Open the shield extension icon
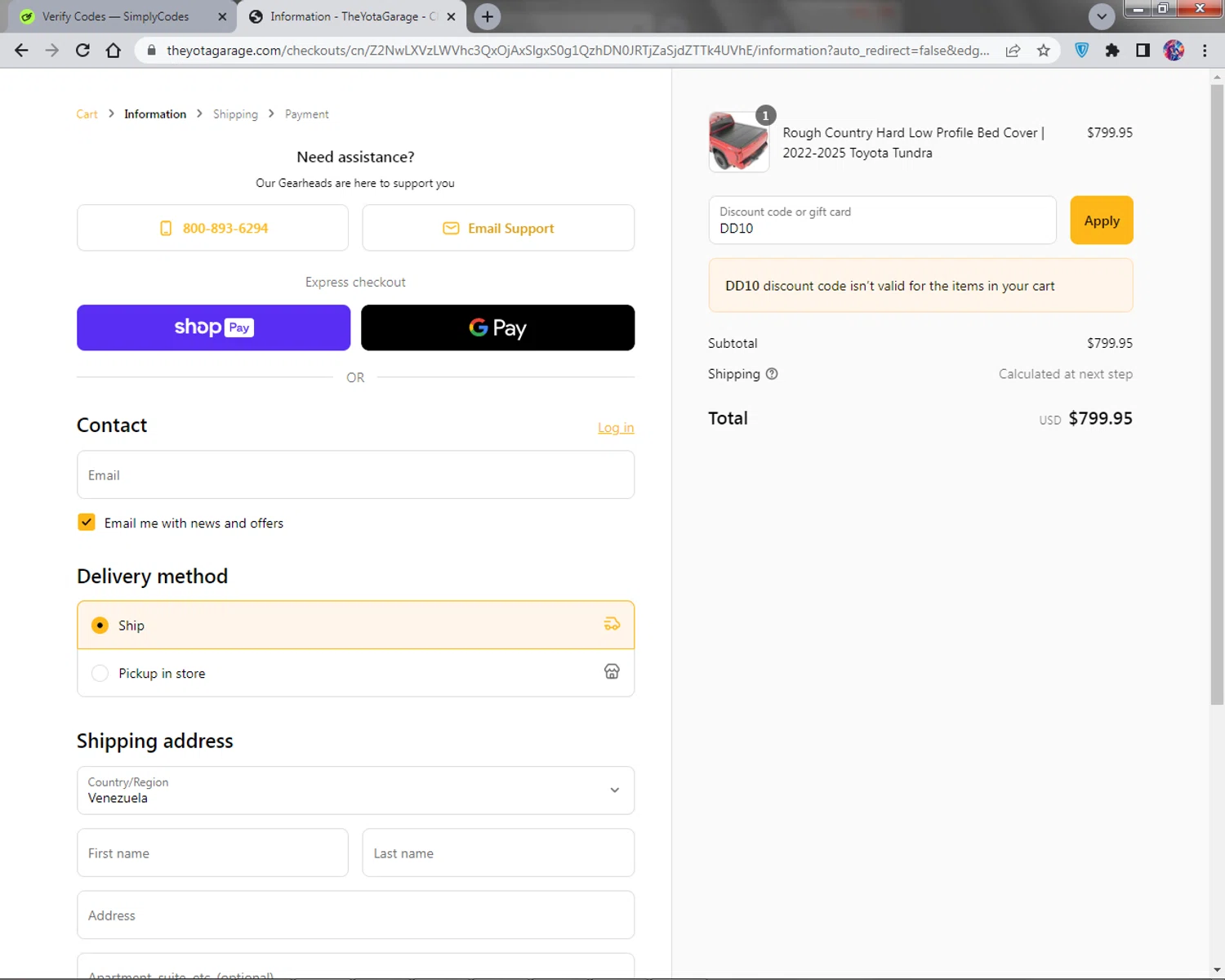1225x980 pixels. pyautogui.click(x=1082, y=51)
